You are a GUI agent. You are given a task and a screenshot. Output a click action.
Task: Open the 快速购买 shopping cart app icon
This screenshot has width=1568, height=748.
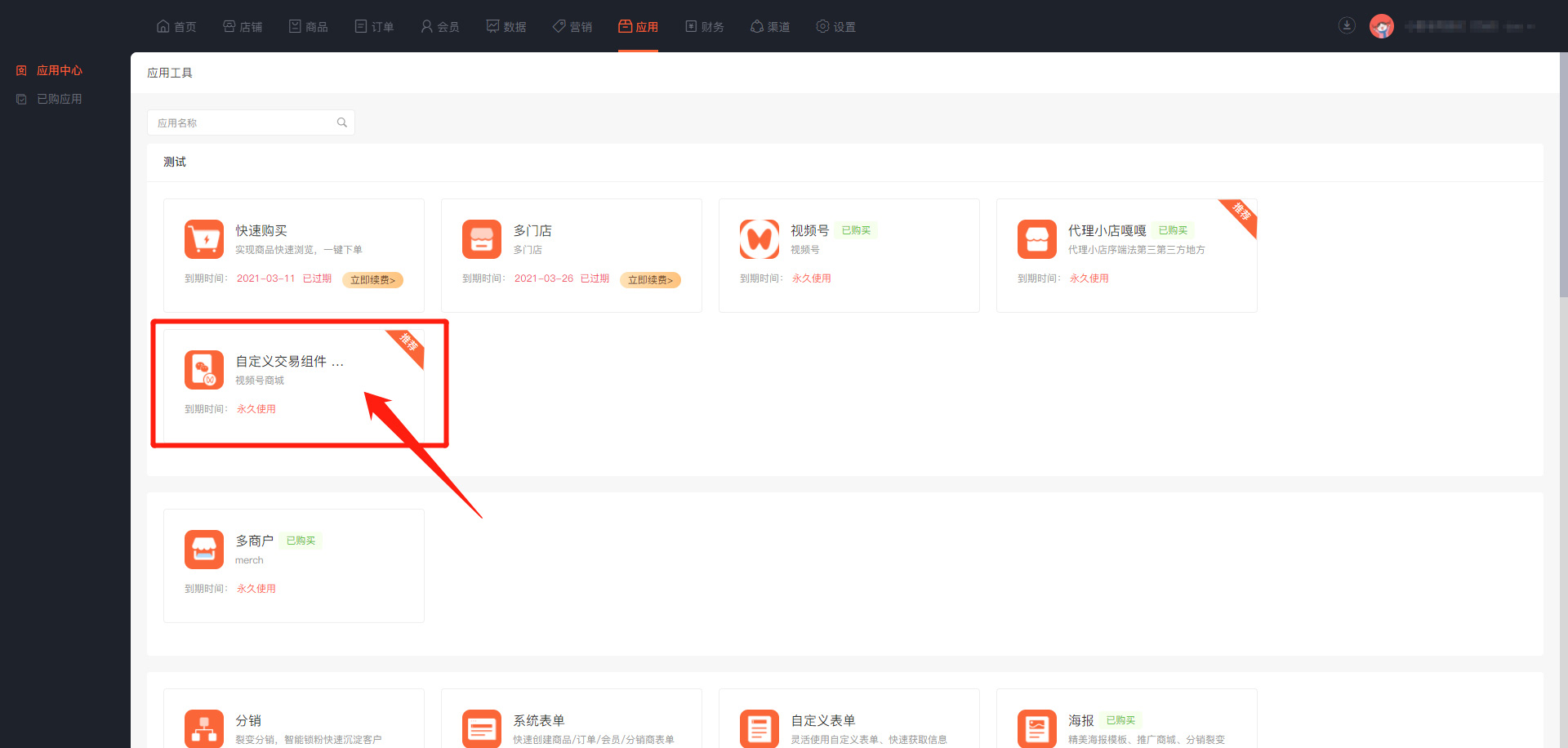click(203, 239)
